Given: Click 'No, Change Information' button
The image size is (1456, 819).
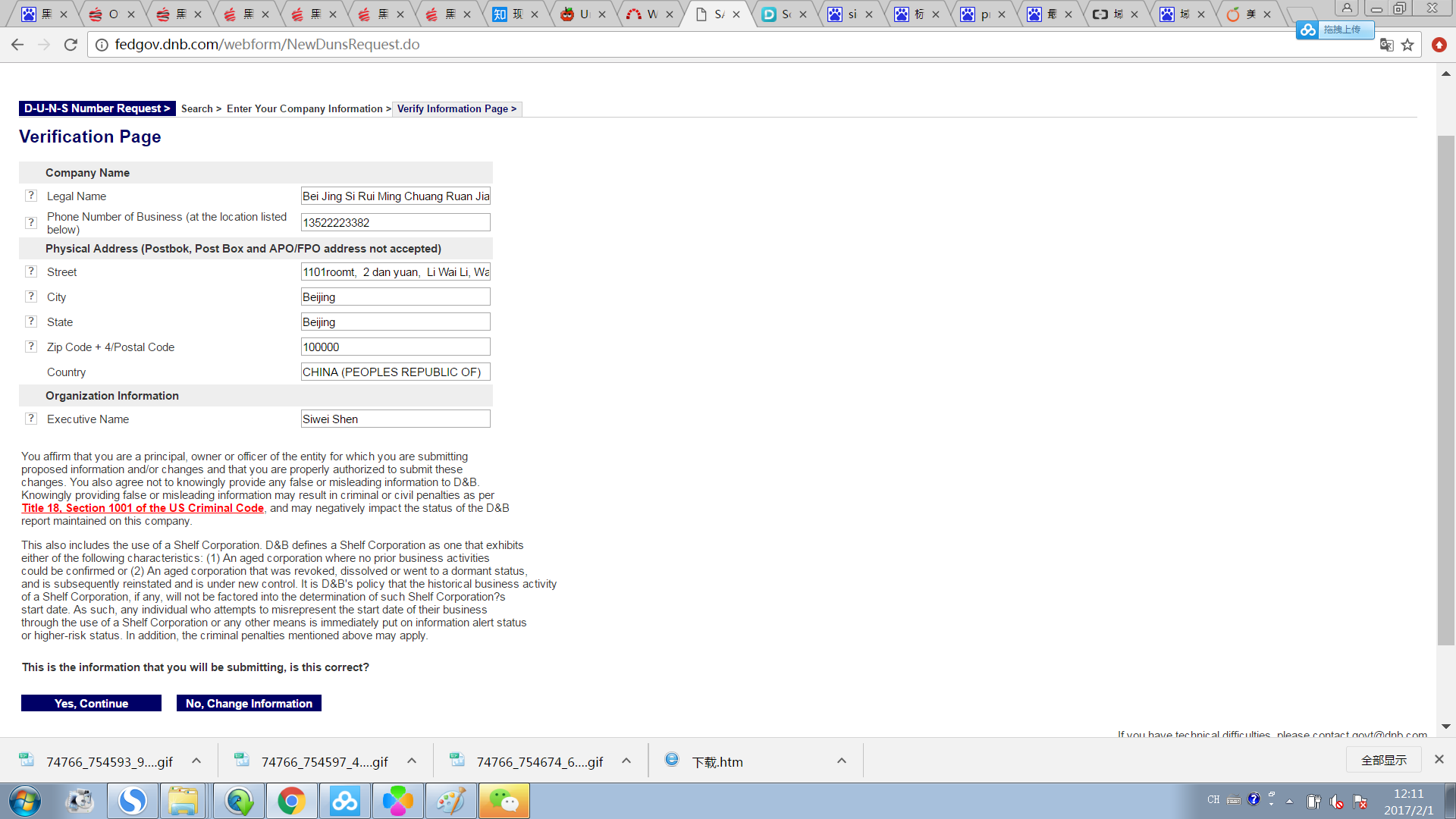Looking at the screenshot, I should [x=249, y=703].
